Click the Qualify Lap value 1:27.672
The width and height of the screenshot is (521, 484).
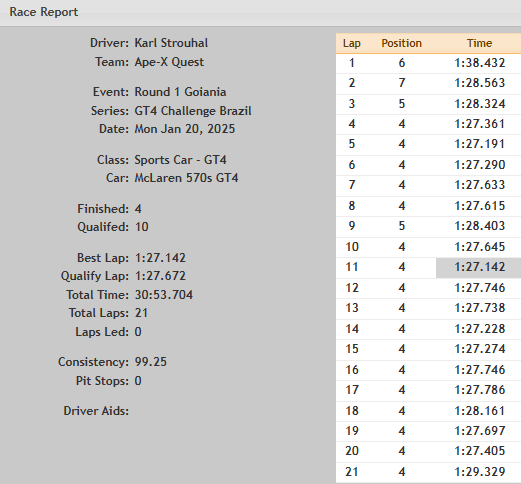pos(160,276)
